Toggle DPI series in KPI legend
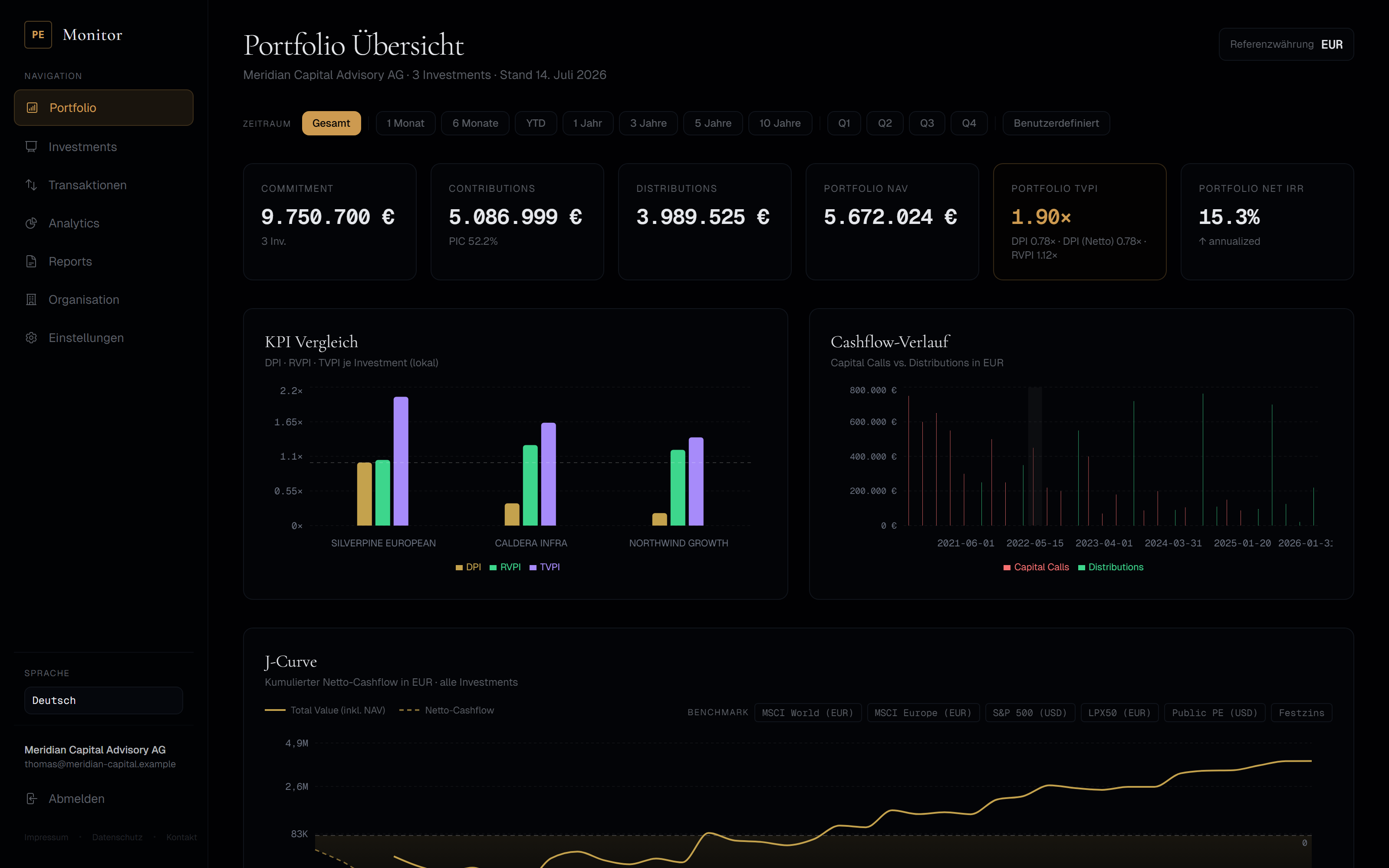 (x=468, y=567)
